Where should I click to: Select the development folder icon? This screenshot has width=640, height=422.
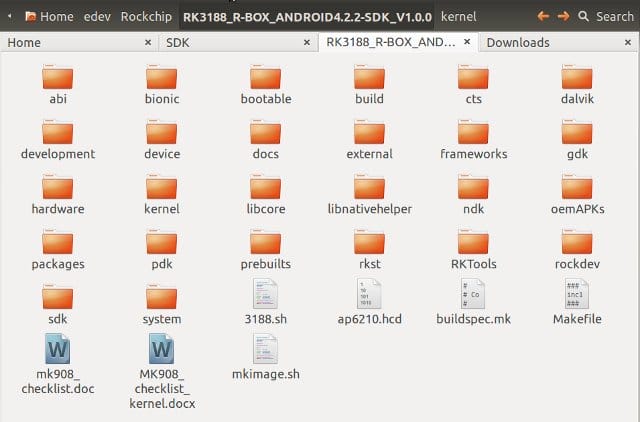coord(58,132)
